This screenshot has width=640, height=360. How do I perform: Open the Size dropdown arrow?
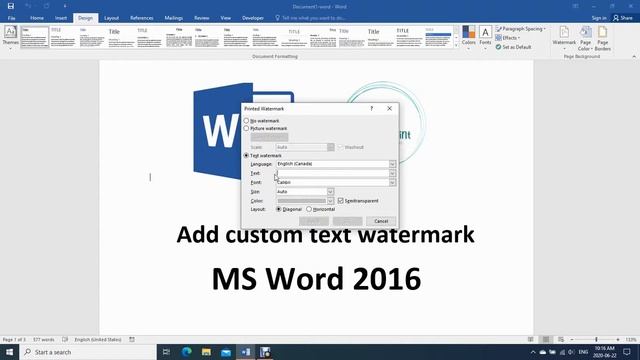coord(330,191)
